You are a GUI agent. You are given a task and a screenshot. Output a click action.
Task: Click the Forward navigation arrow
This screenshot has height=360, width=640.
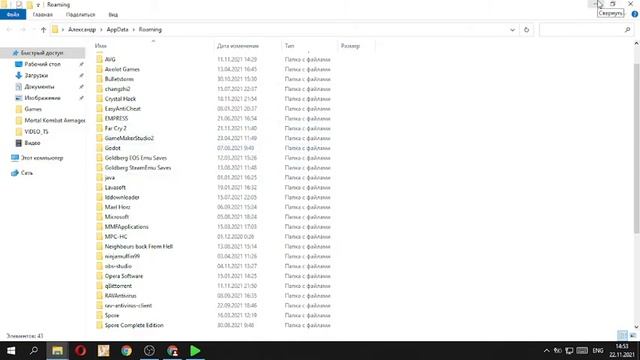tap(23, 29)
